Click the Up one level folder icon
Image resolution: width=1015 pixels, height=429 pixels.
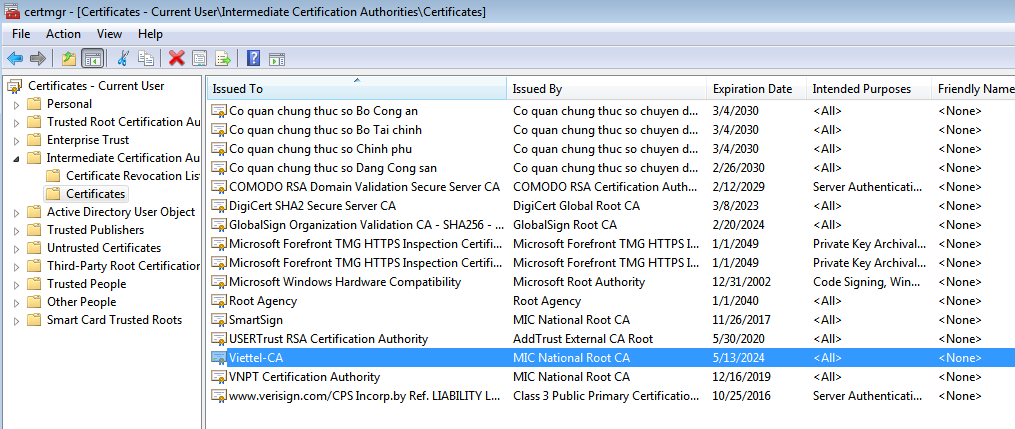[x=68, y=59]
